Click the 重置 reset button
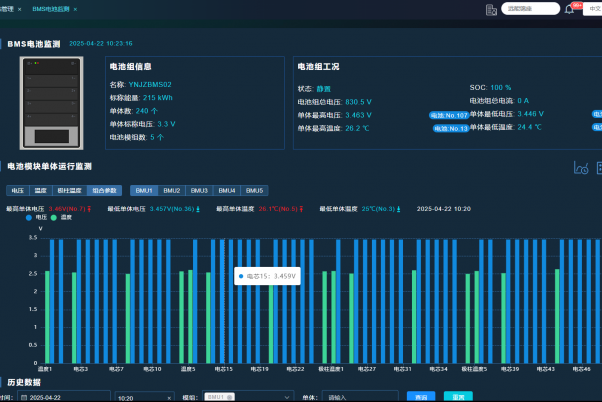602x402 pixels. [459, 397]
